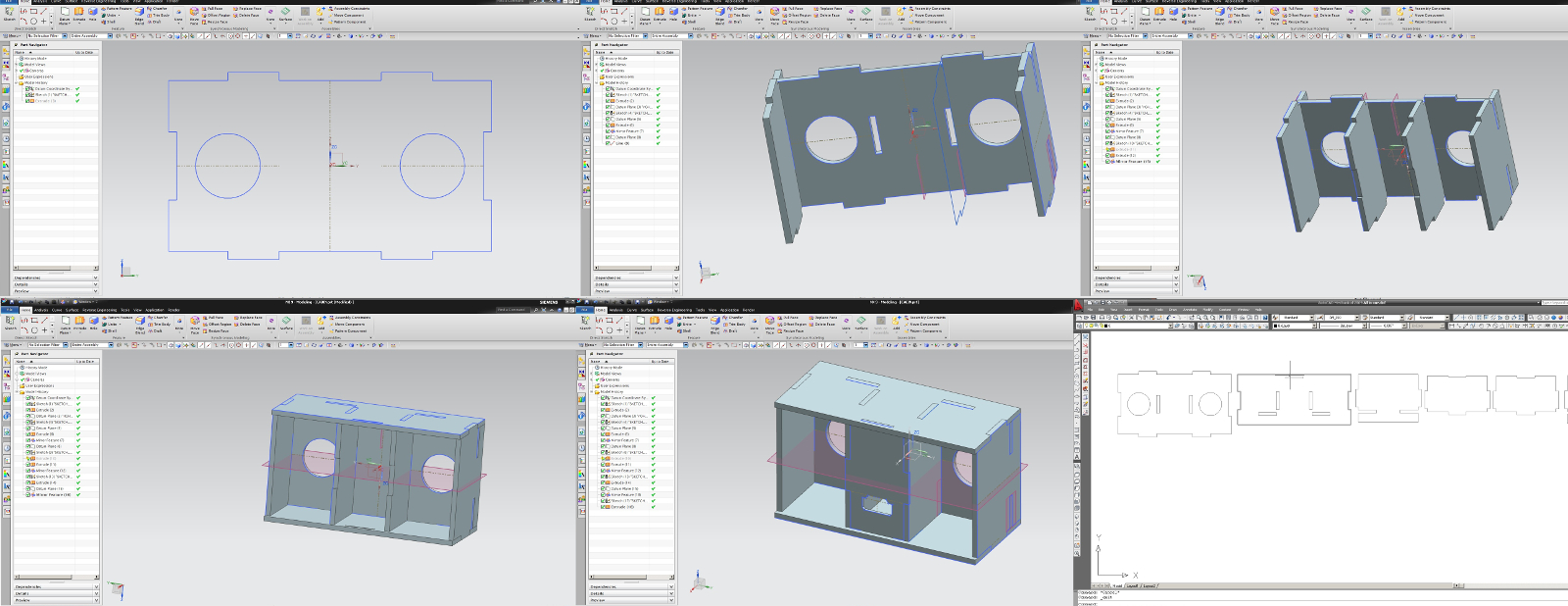Click the Find a Command search field in the lidded box window

[514, 310]
